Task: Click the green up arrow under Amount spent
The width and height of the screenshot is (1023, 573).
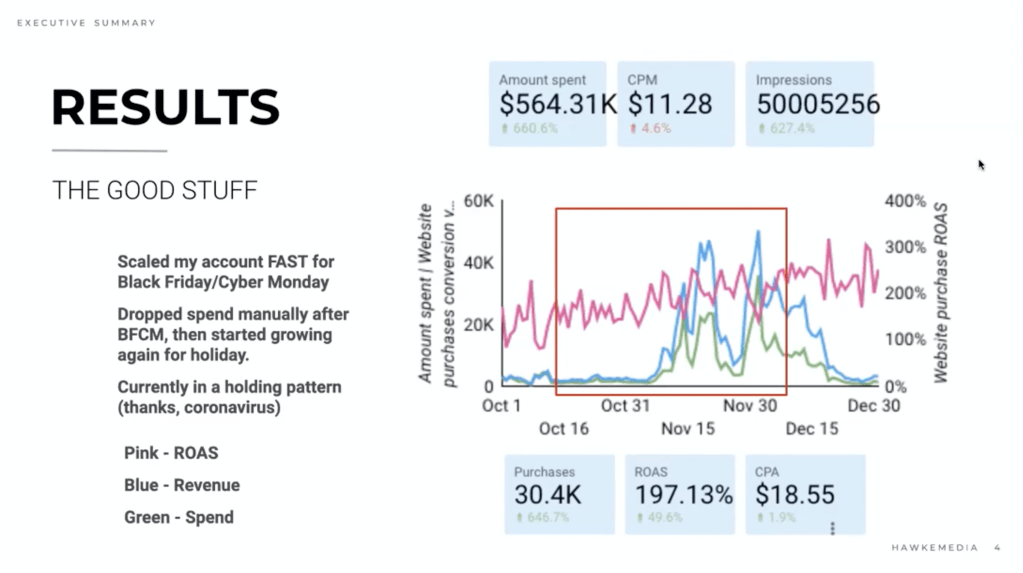Action: point(503,128)
